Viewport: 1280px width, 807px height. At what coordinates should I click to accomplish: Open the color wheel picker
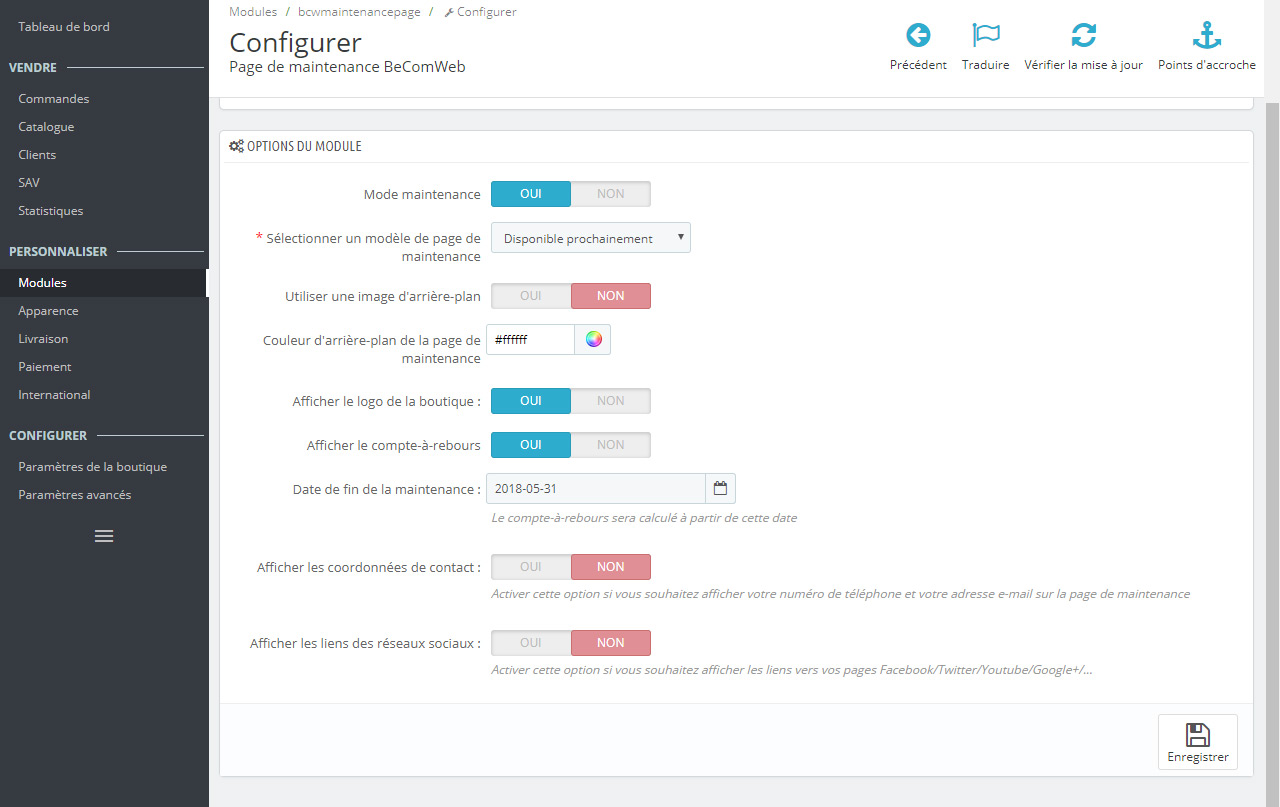(593, 339)
